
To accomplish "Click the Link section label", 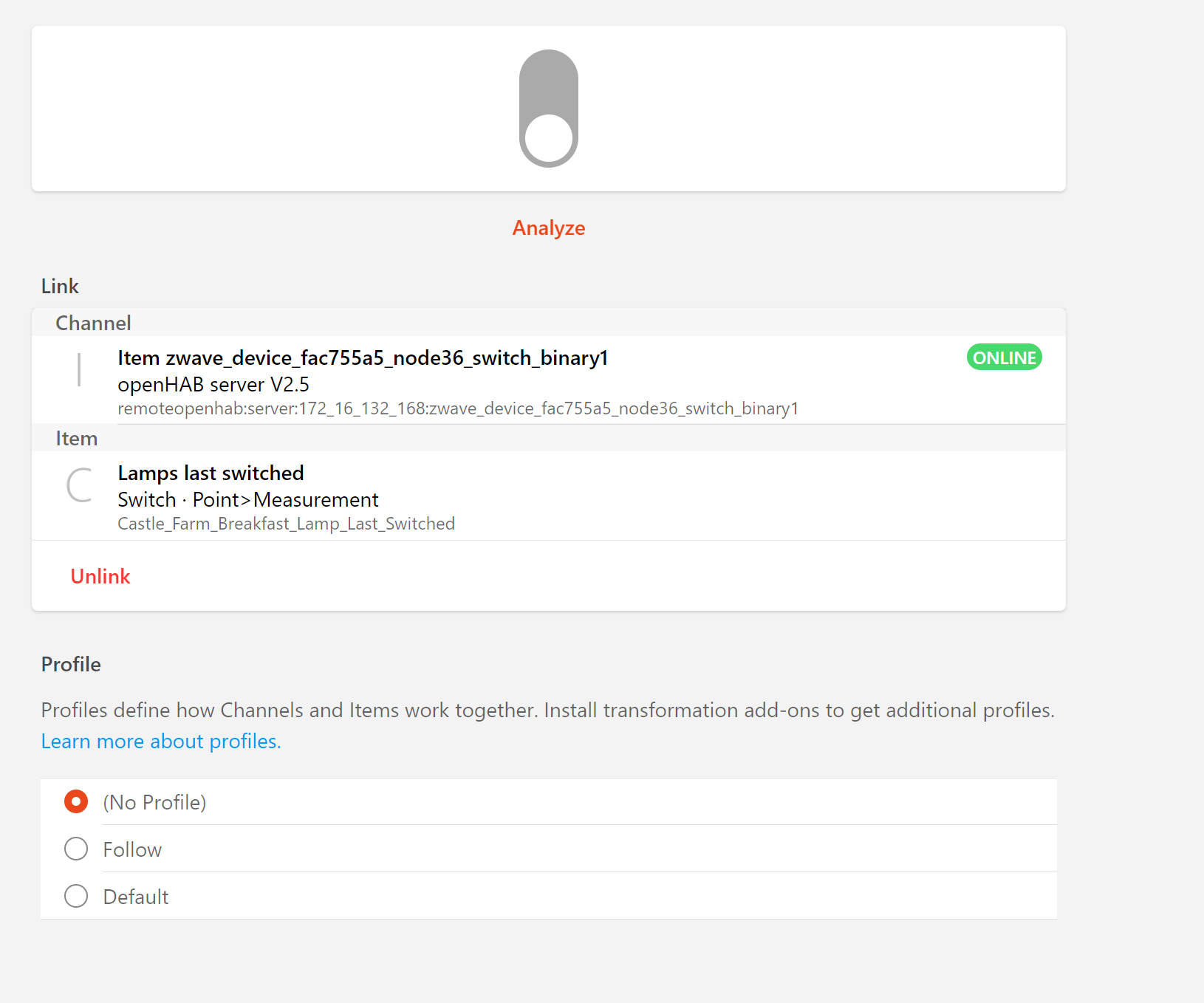I will pos(60,286).
